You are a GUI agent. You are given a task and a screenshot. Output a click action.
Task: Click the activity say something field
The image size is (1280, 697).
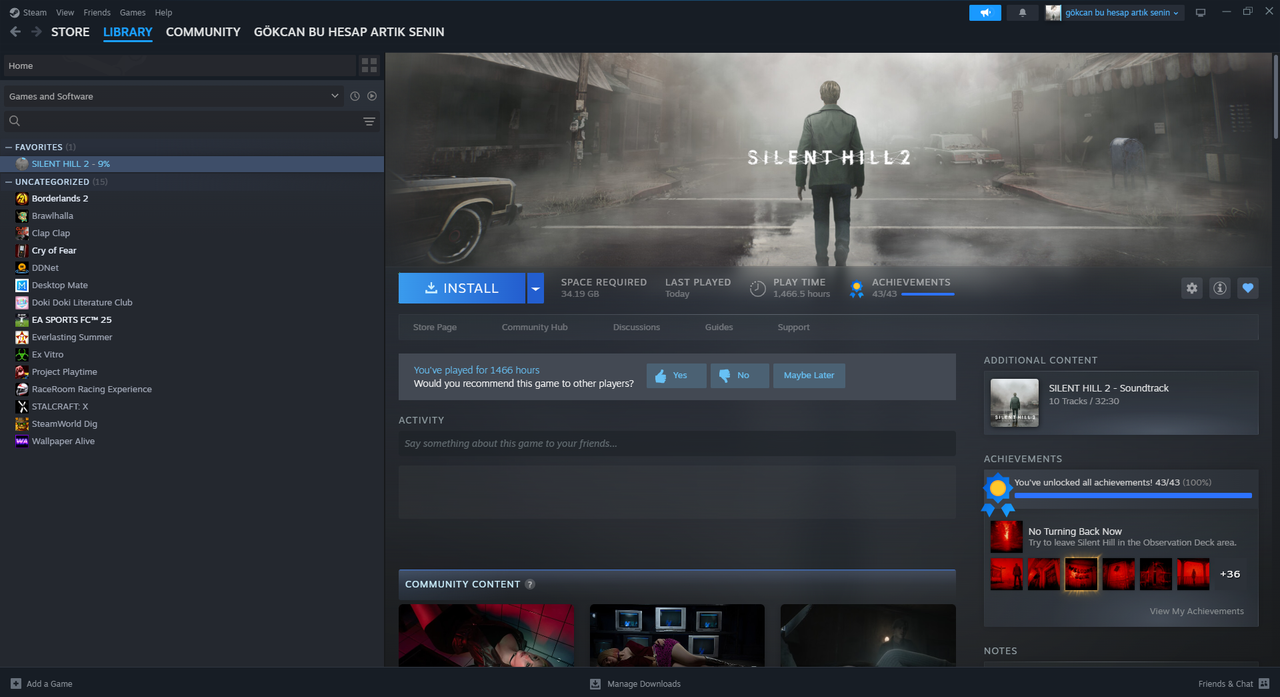677,444
